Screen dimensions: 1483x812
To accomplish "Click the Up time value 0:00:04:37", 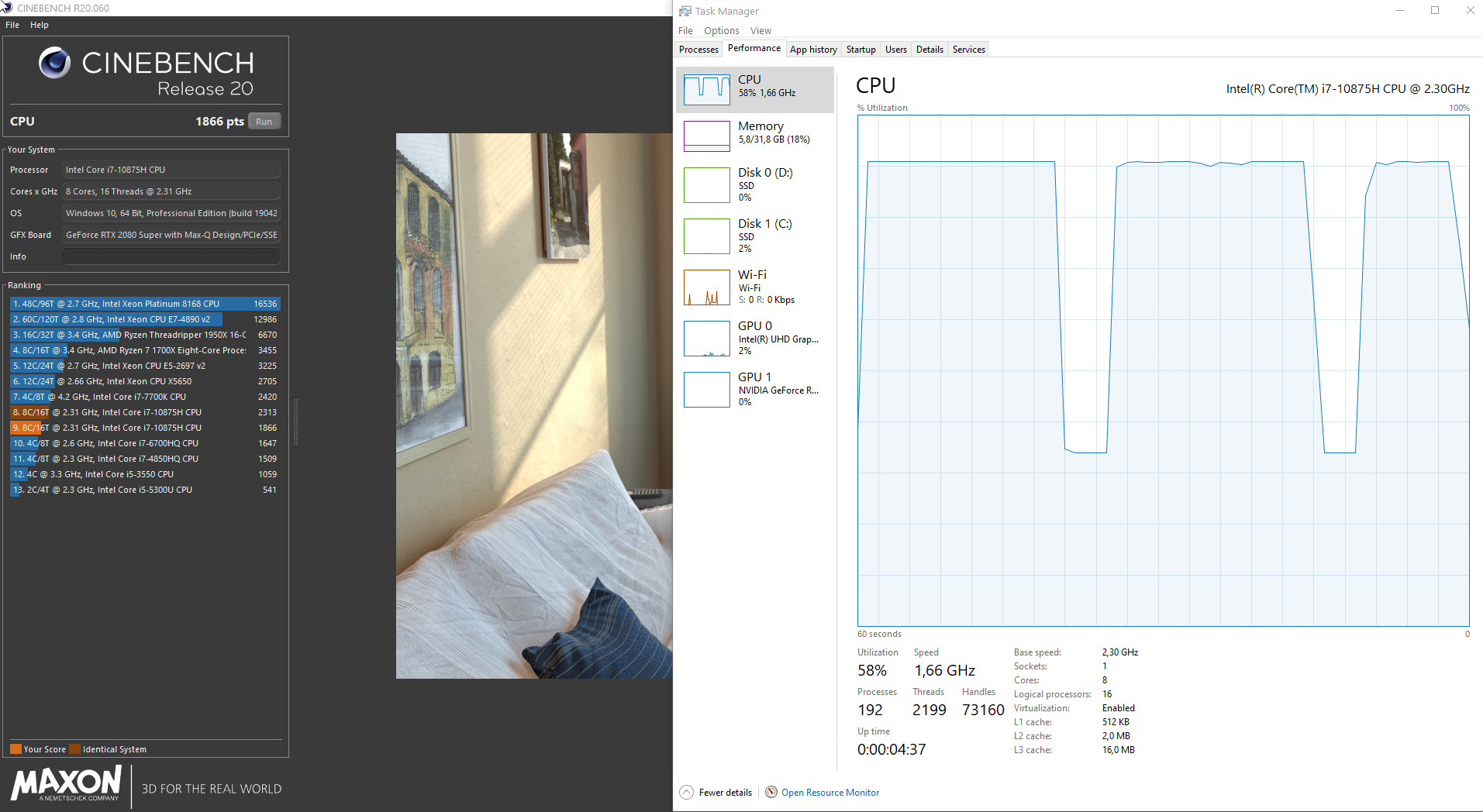I will (x=892, y=749).
